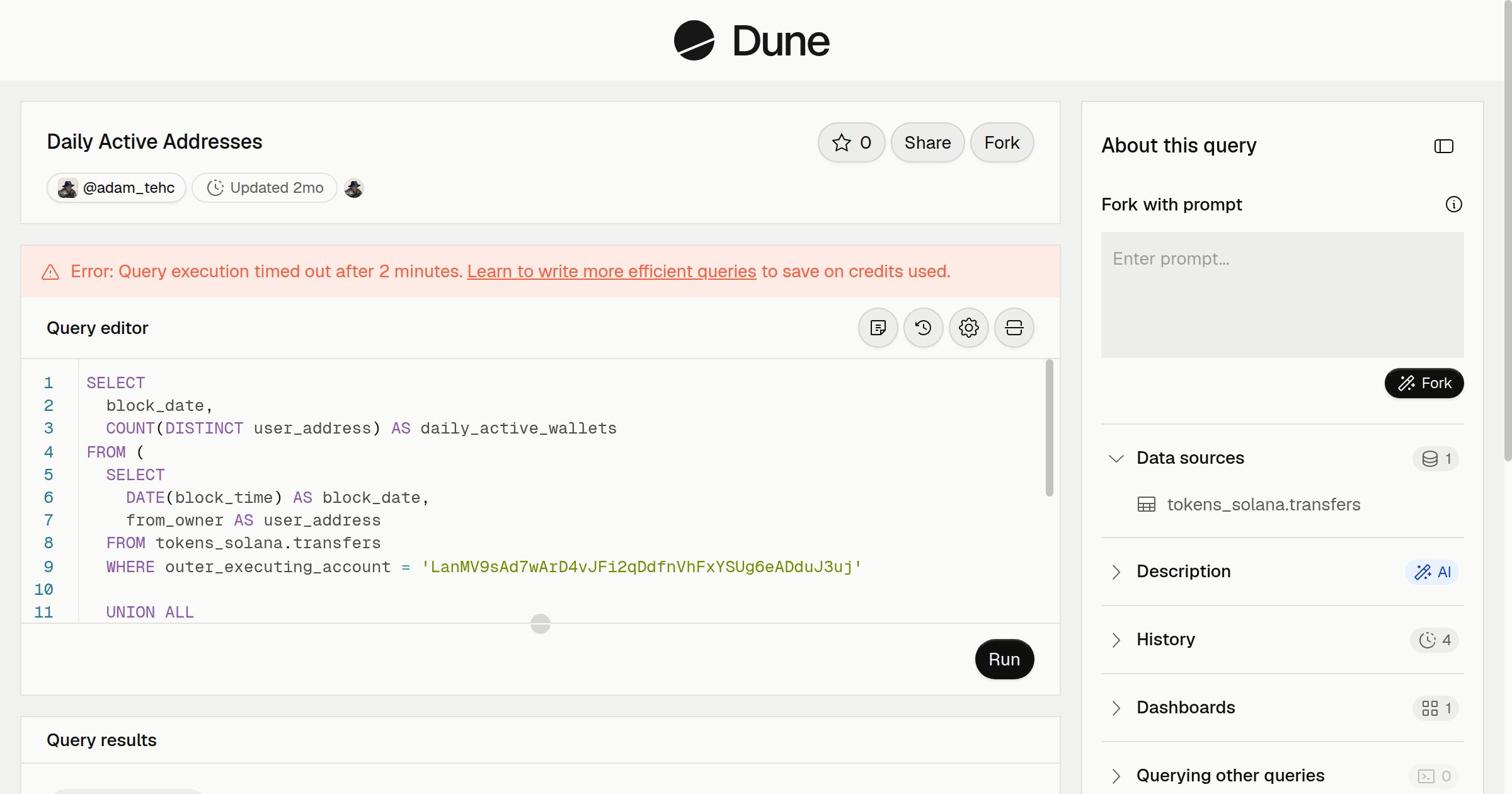Expand the Description section

(1116, 572)
